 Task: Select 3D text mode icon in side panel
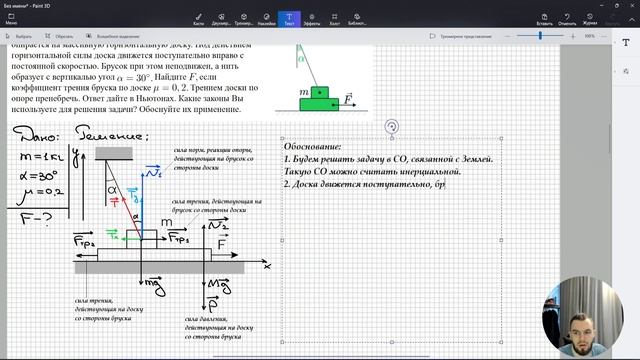626,71
